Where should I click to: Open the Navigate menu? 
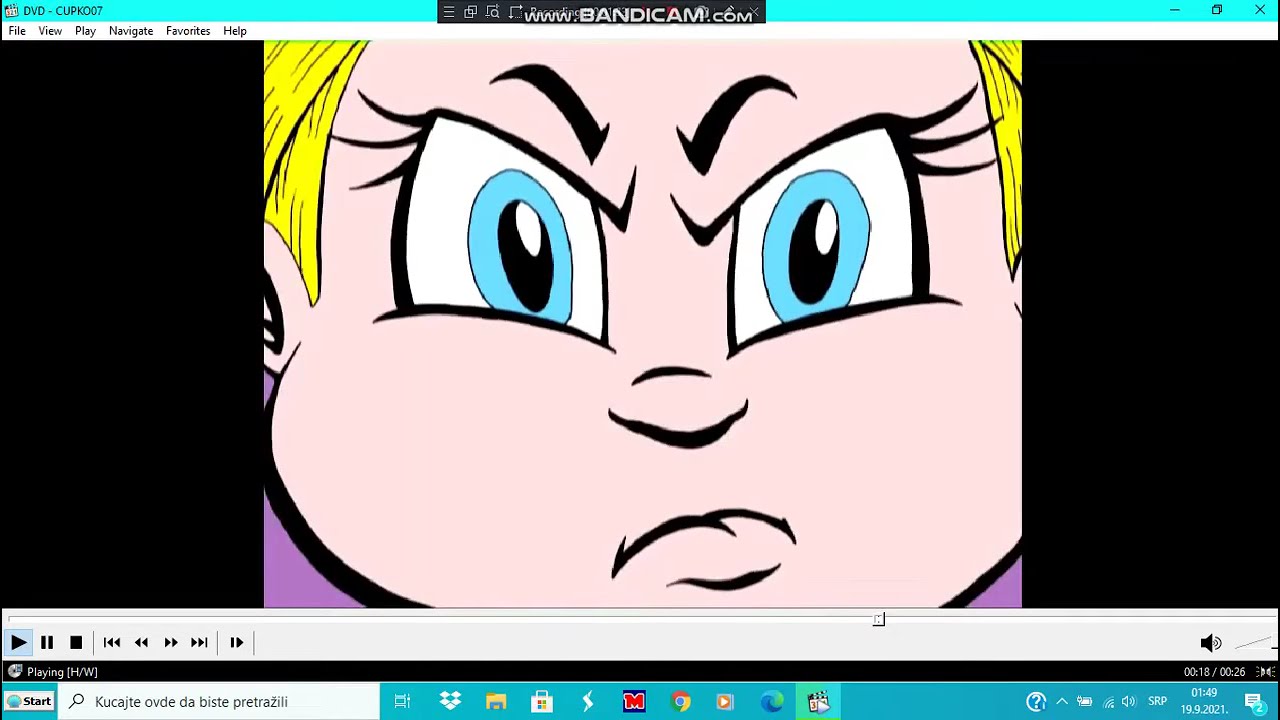pyautogui.click(x=131, y=31)
